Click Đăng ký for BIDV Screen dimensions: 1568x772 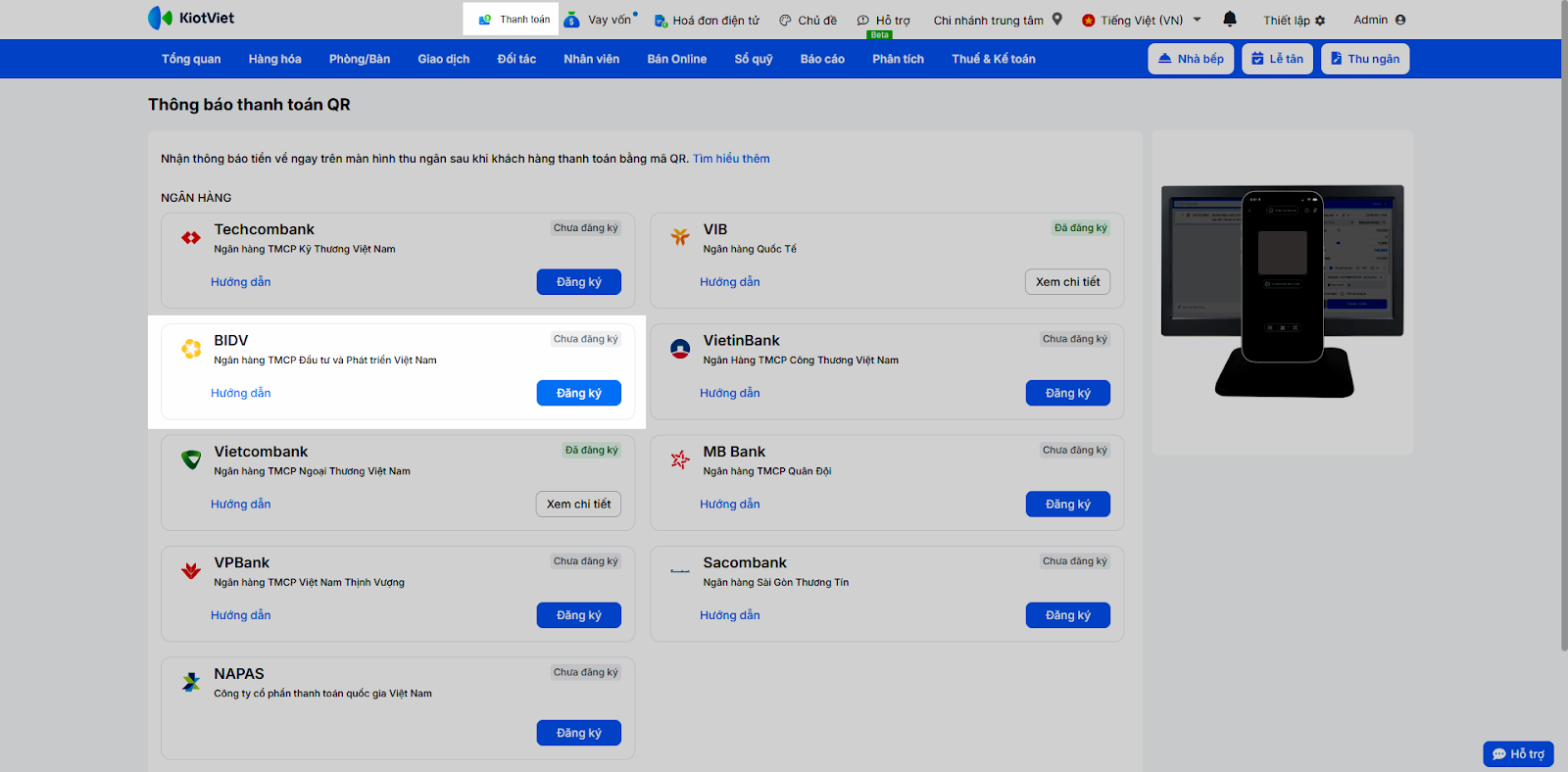pos(579,393)
